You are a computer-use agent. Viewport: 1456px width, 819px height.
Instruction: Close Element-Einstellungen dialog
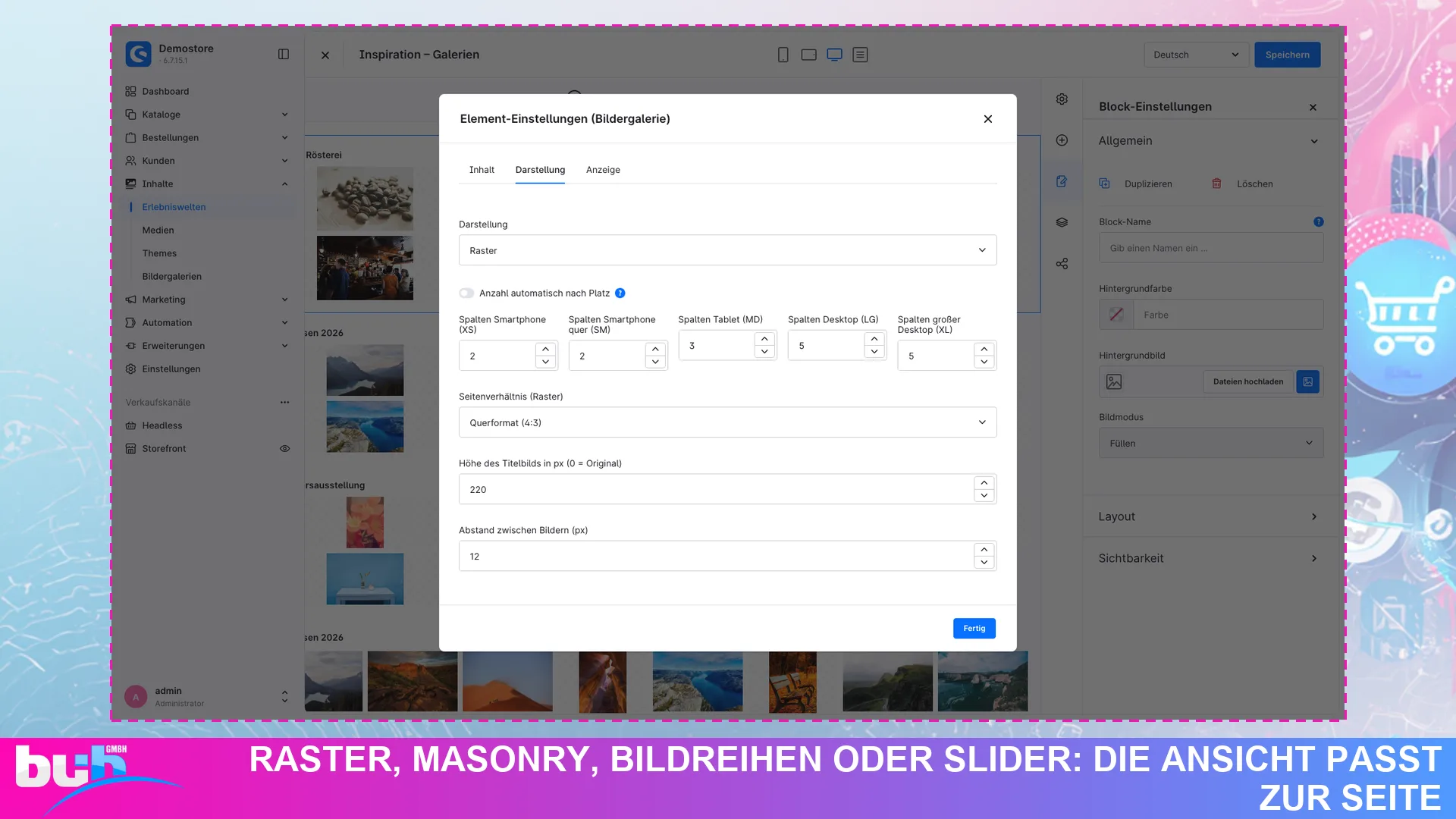point(987,119)
